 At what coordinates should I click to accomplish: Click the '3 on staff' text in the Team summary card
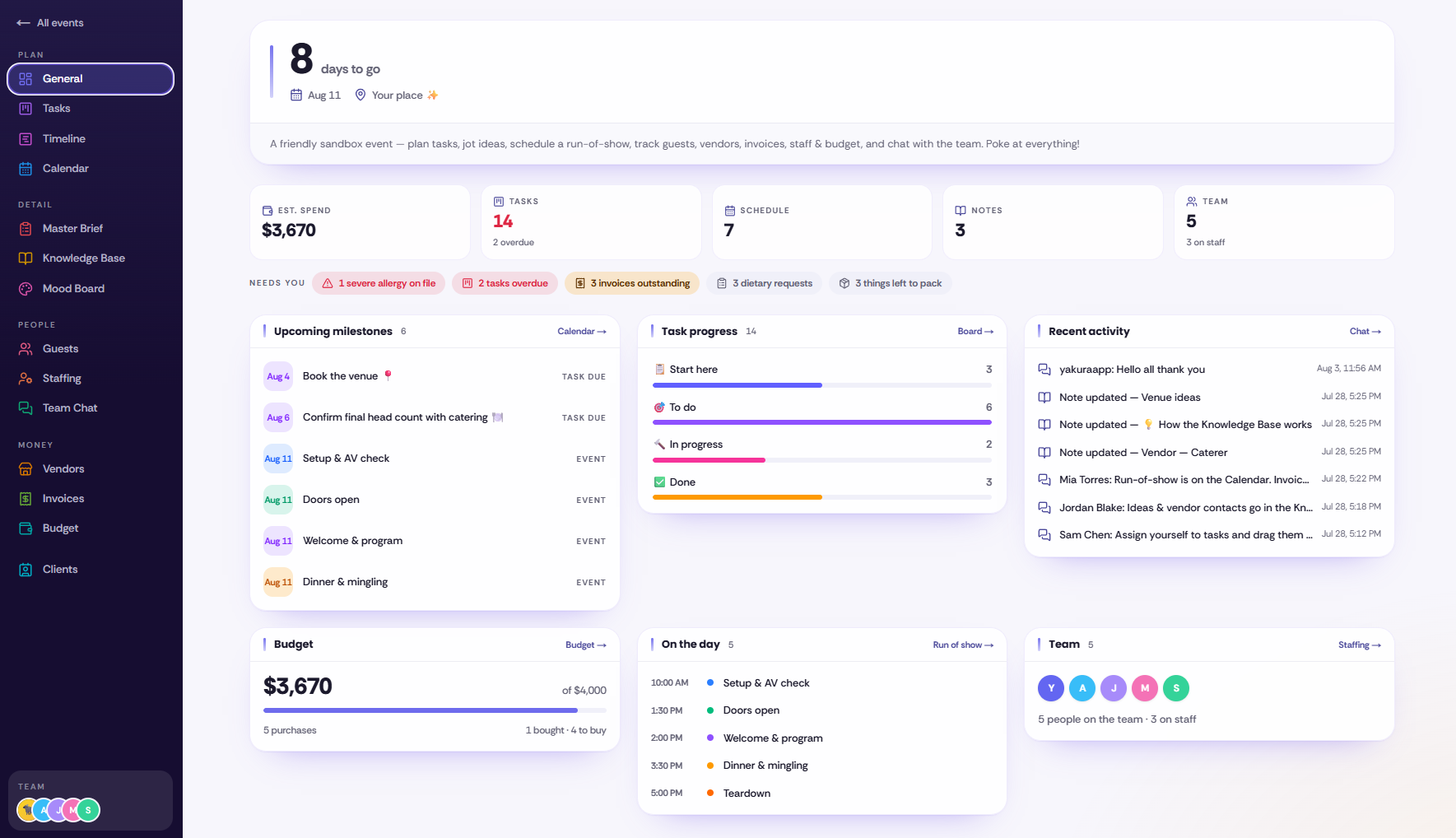tap(1205, 243)
